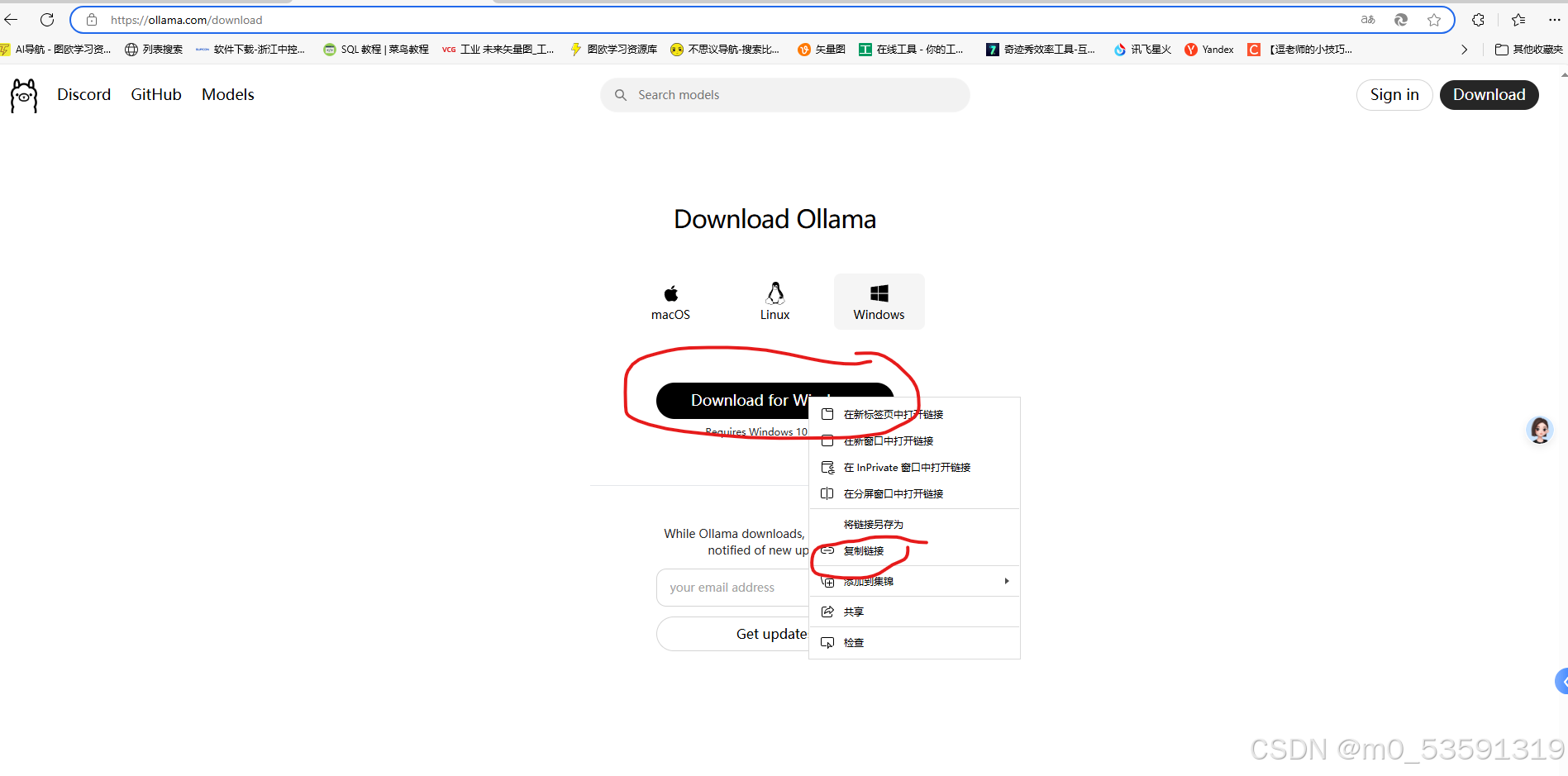Click the search magnifier icon
This screenshot has width=1568, height=776.
coord(621,95)
